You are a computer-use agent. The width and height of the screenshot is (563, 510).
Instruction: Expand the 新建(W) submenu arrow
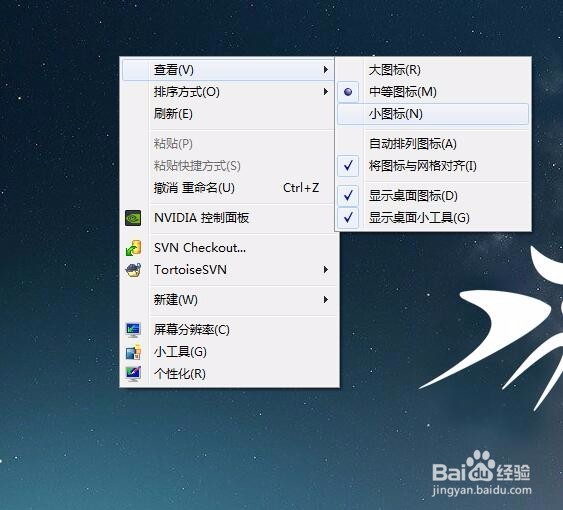coord(326,300)
